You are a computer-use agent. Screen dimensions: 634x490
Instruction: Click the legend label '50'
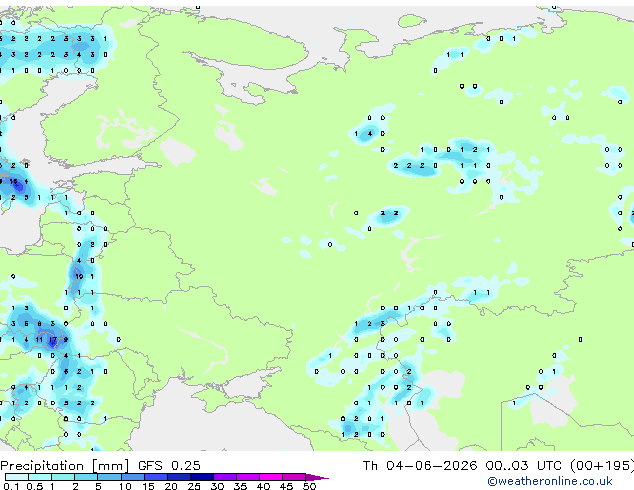pos(309,486)
